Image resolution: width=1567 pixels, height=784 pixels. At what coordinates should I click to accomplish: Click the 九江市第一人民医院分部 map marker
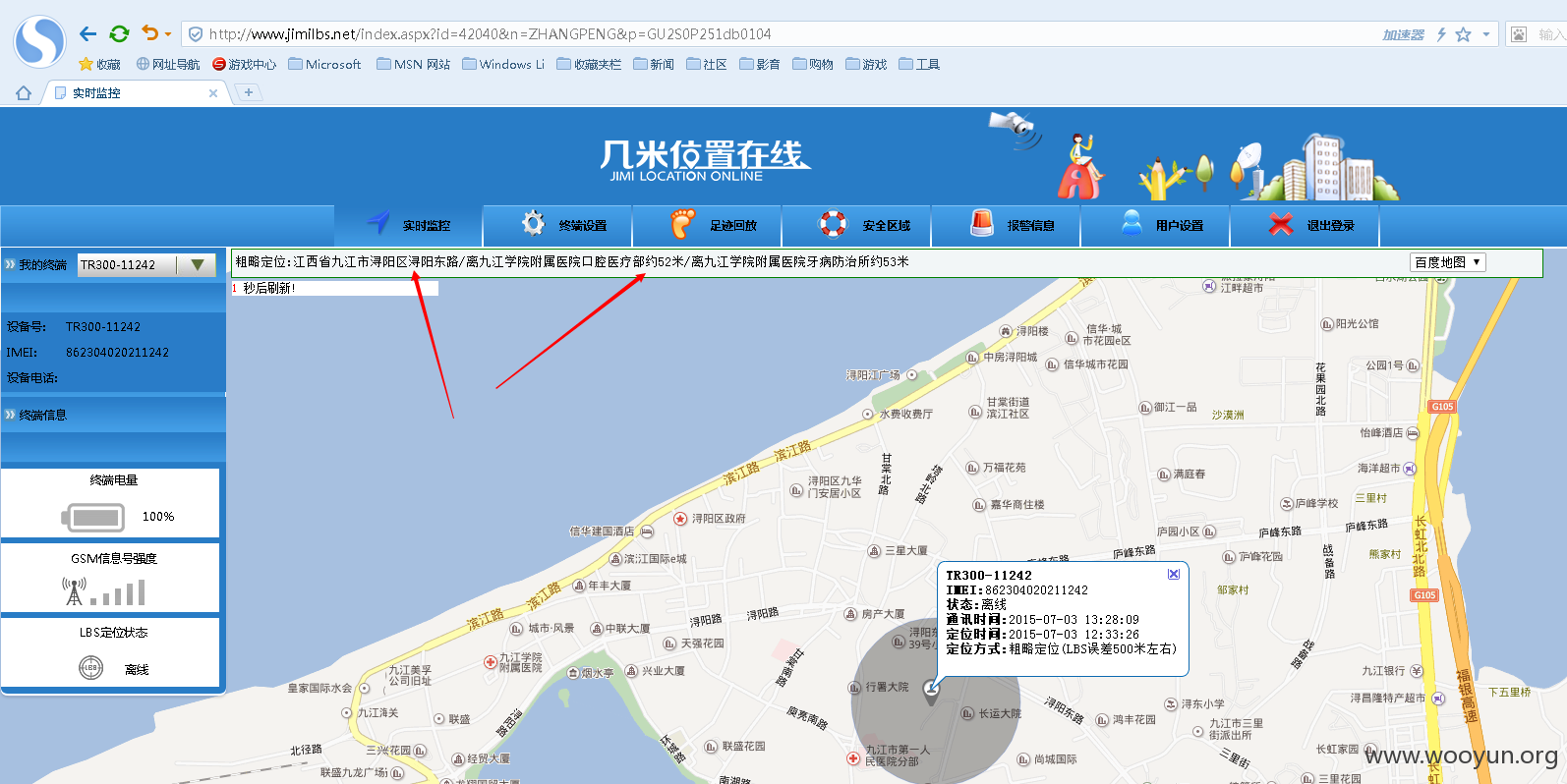coord(853,757)
